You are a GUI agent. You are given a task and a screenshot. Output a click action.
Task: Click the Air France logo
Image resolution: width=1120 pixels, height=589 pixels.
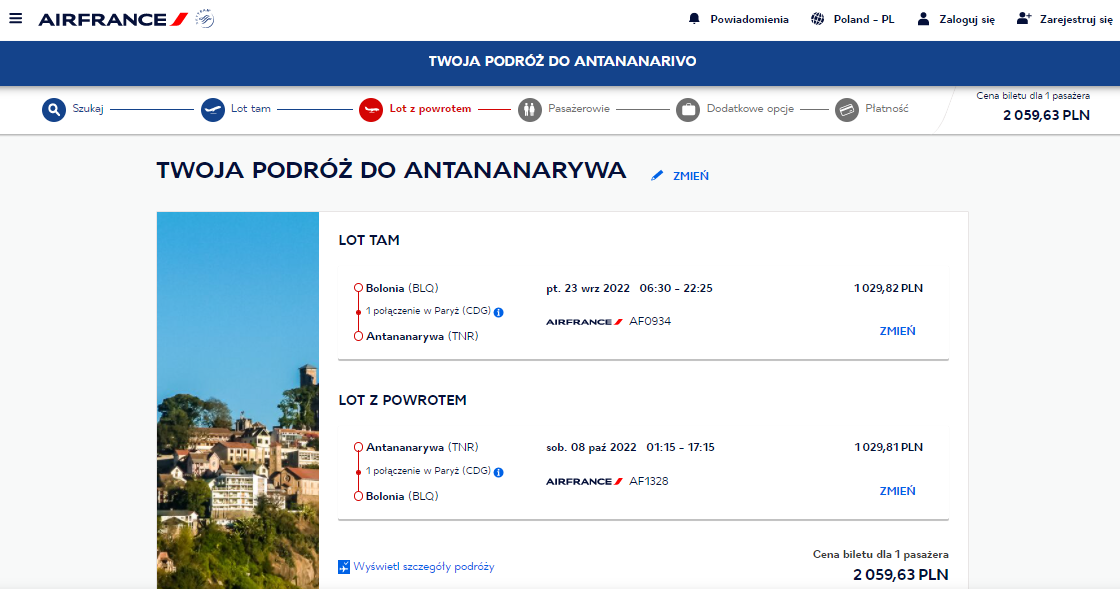point(113,19)
